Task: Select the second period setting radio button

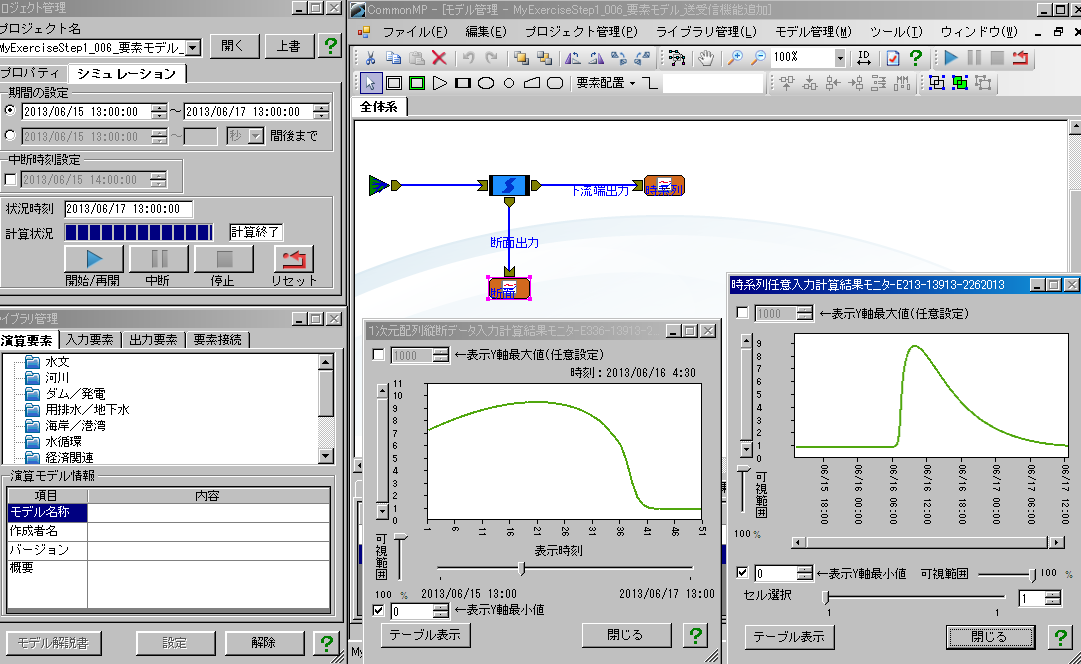Action: 10,136
